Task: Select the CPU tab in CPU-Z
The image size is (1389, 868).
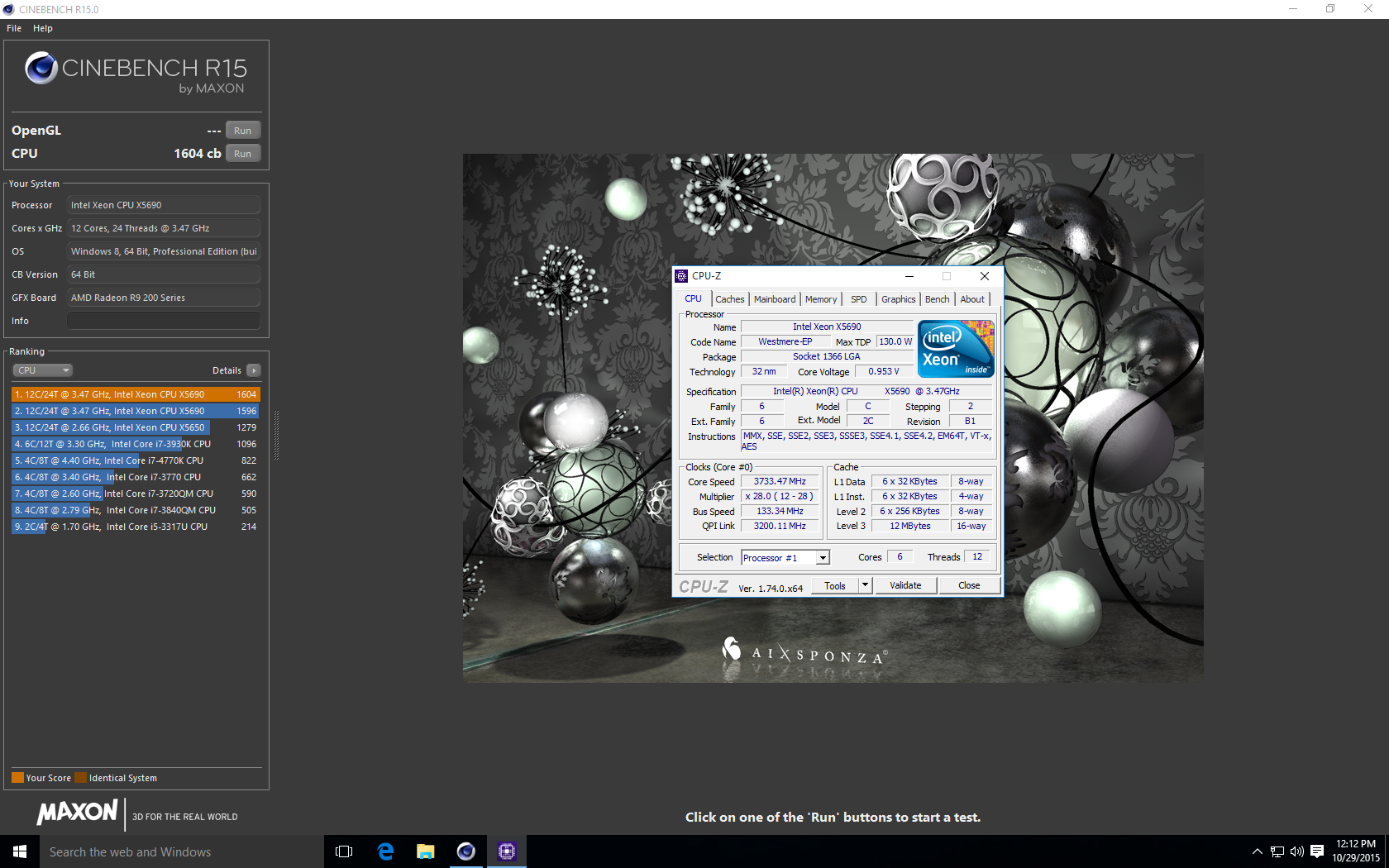Action: 693,298
